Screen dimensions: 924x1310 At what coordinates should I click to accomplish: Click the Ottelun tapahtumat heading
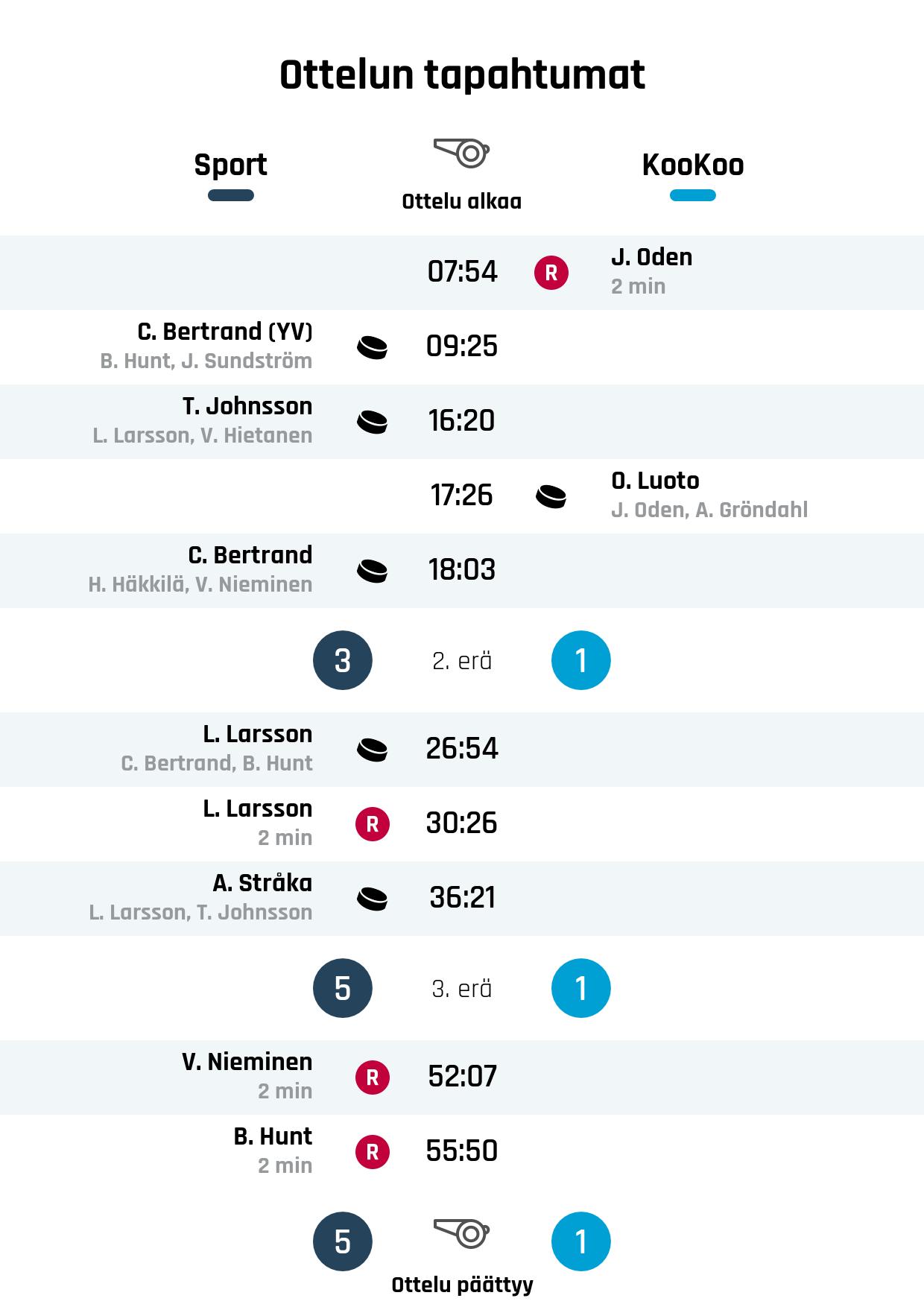(x=462, y=75)
